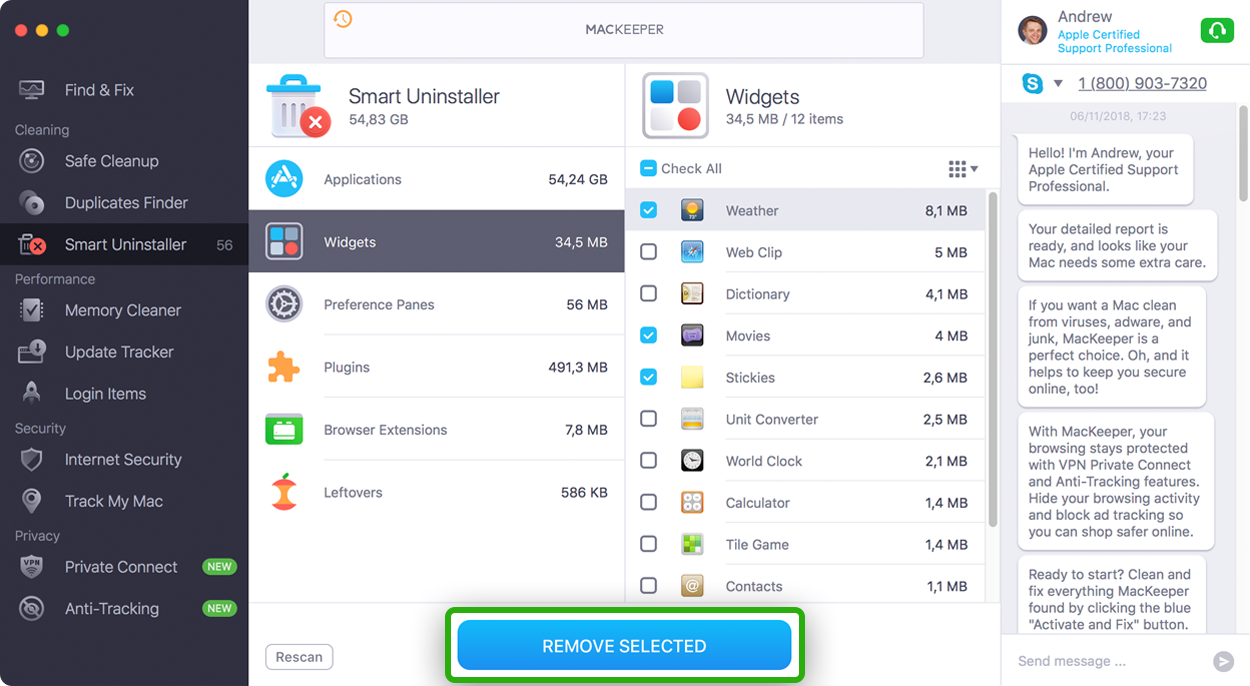Viewport: 1250px width, 686px height.
Task: Click the Applications App Store icon
Action: [x=284, y=179]
